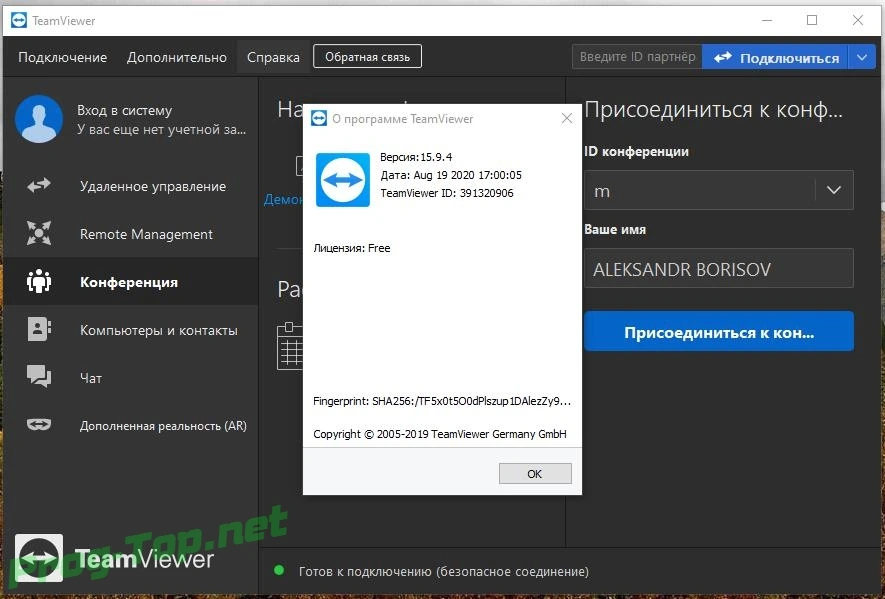Select the Remote Control arrows icon
Viewport: 885px width, 599px height.
point(39,185)
